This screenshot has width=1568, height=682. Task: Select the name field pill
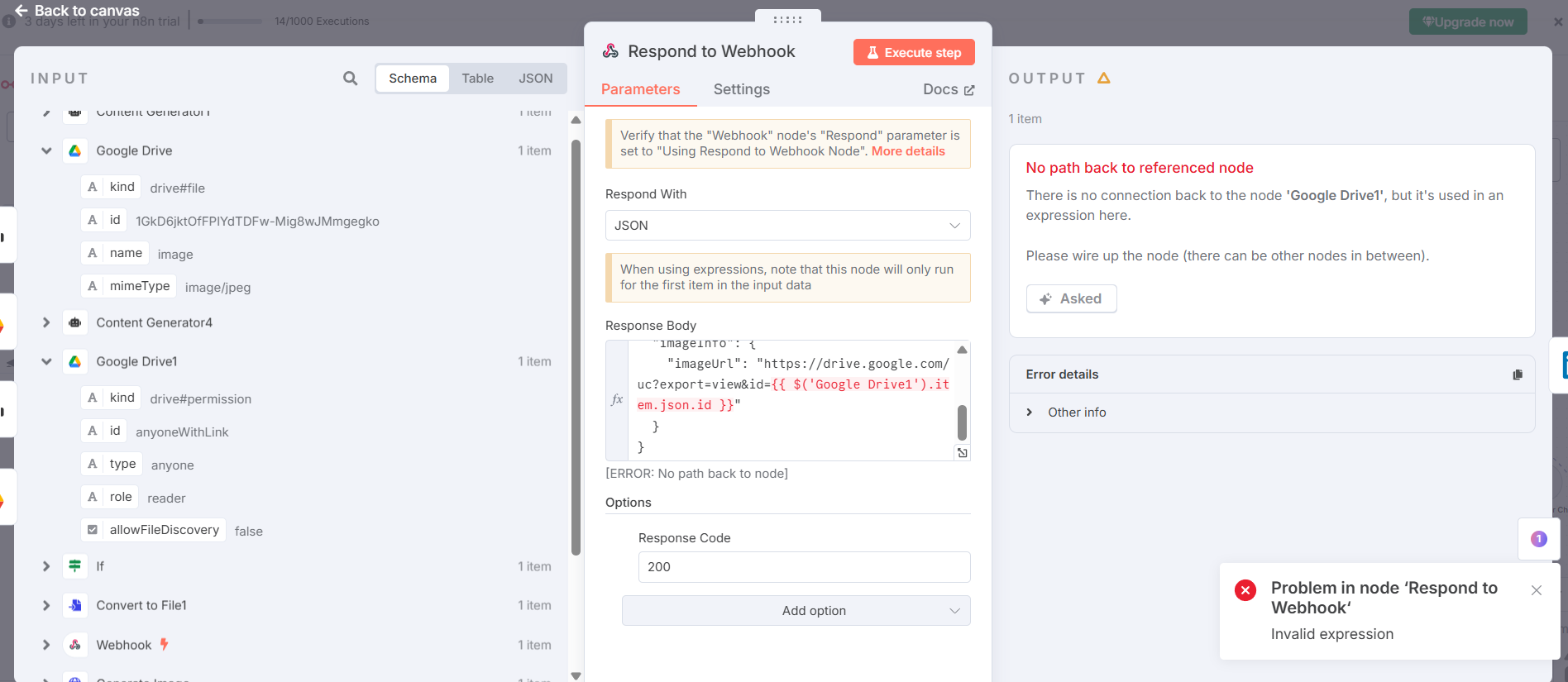pos(115,253)
